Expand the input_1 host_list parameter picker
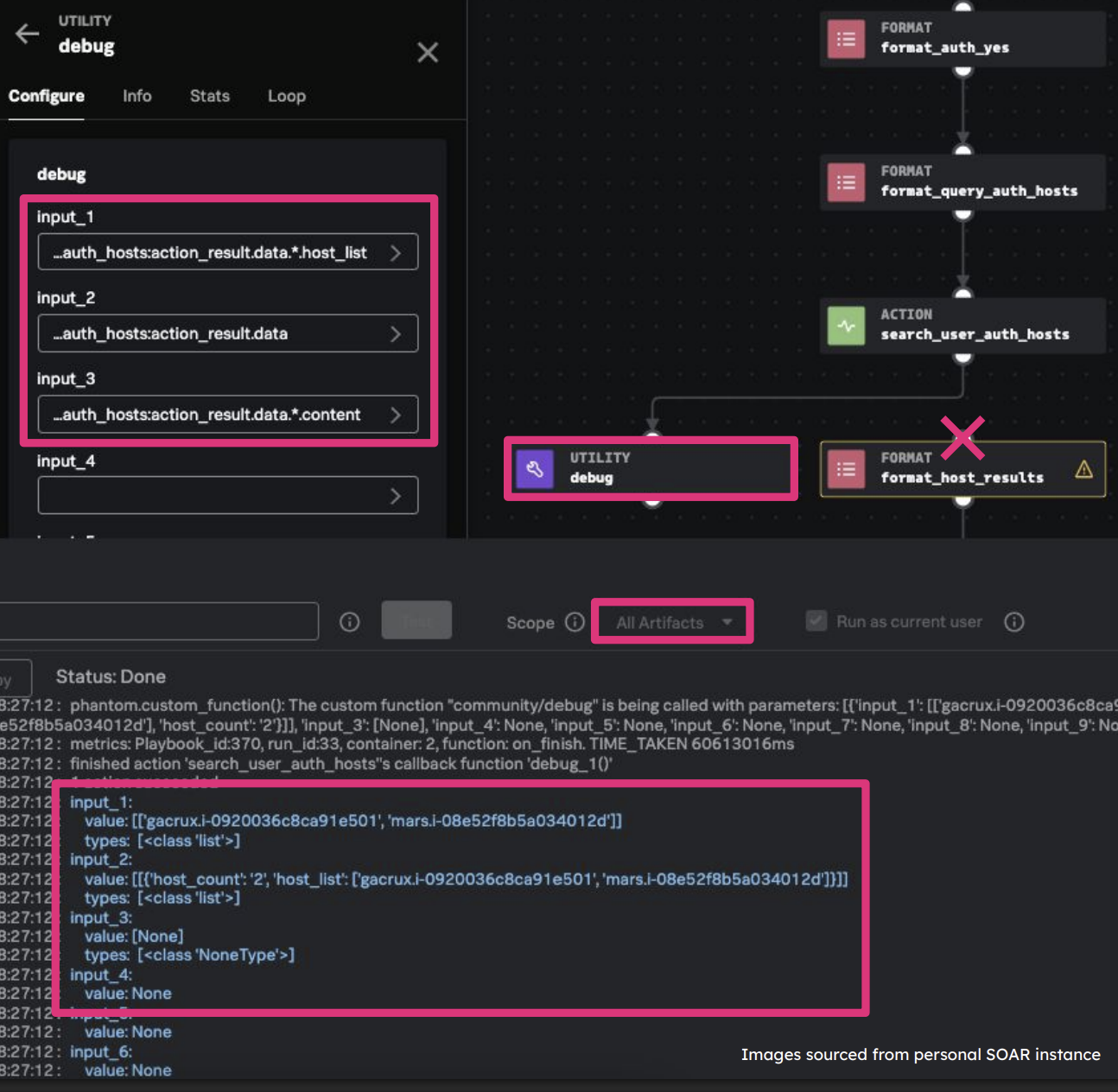This screenshot has width=1118, height=1092. (397, 252)
